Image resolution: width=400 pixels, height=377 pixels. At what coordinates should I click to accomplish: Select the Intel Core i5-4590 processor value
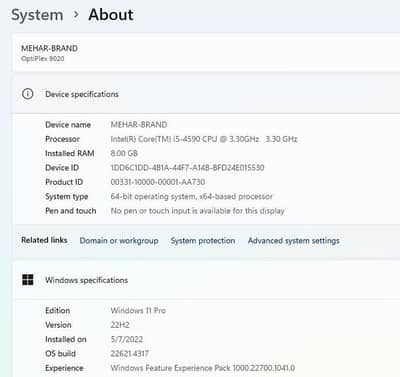204,139
